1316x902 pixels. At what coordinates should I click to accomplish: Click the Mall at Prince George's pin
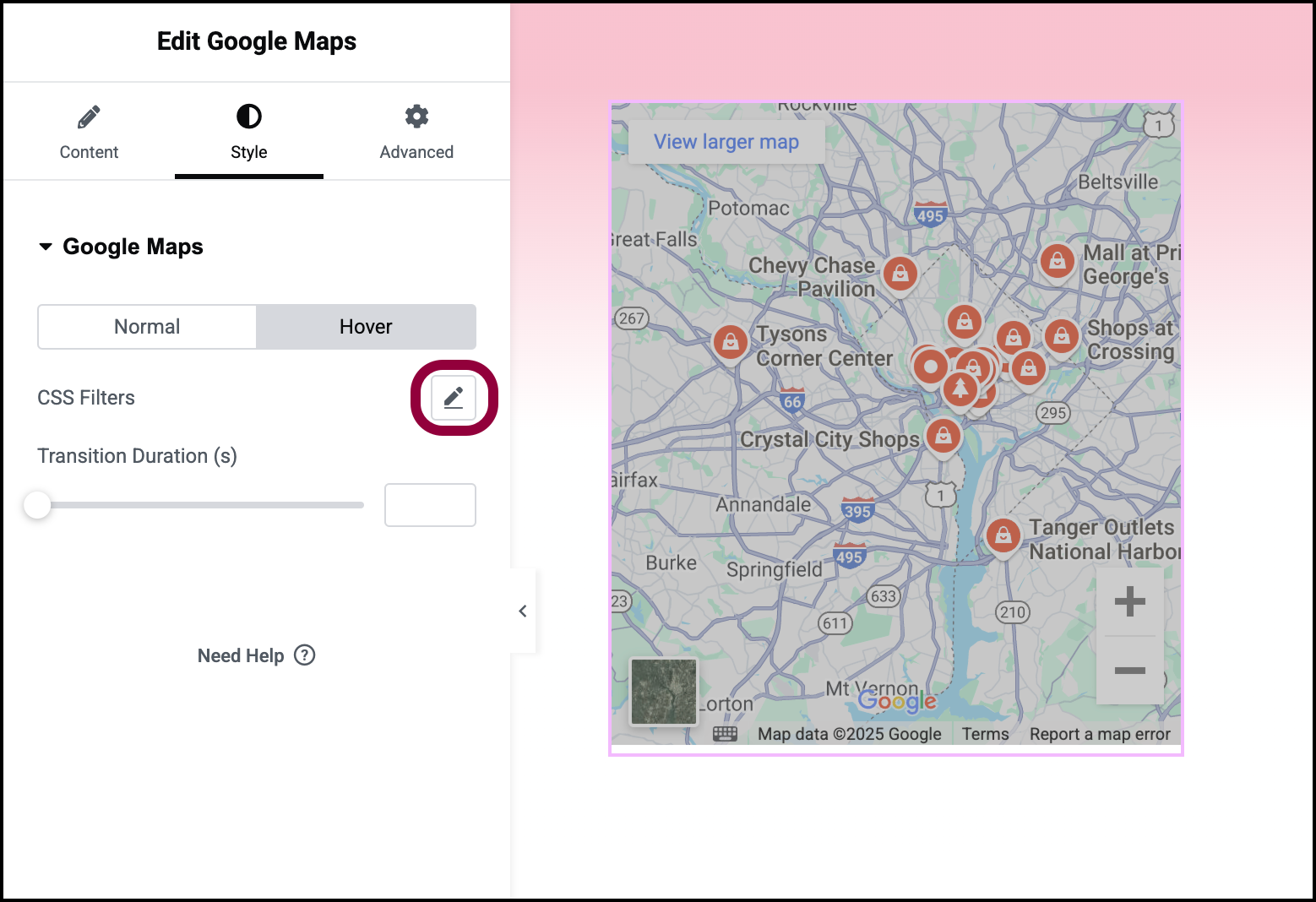[x=1057, y=264]
